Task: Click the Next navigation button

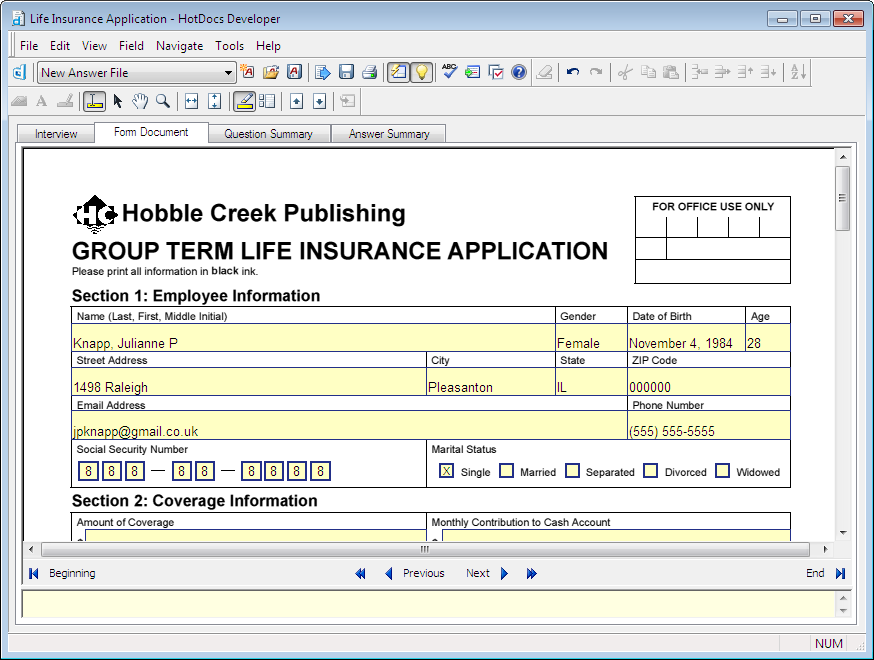Action: pyautogui.click(x=487, y=573)
